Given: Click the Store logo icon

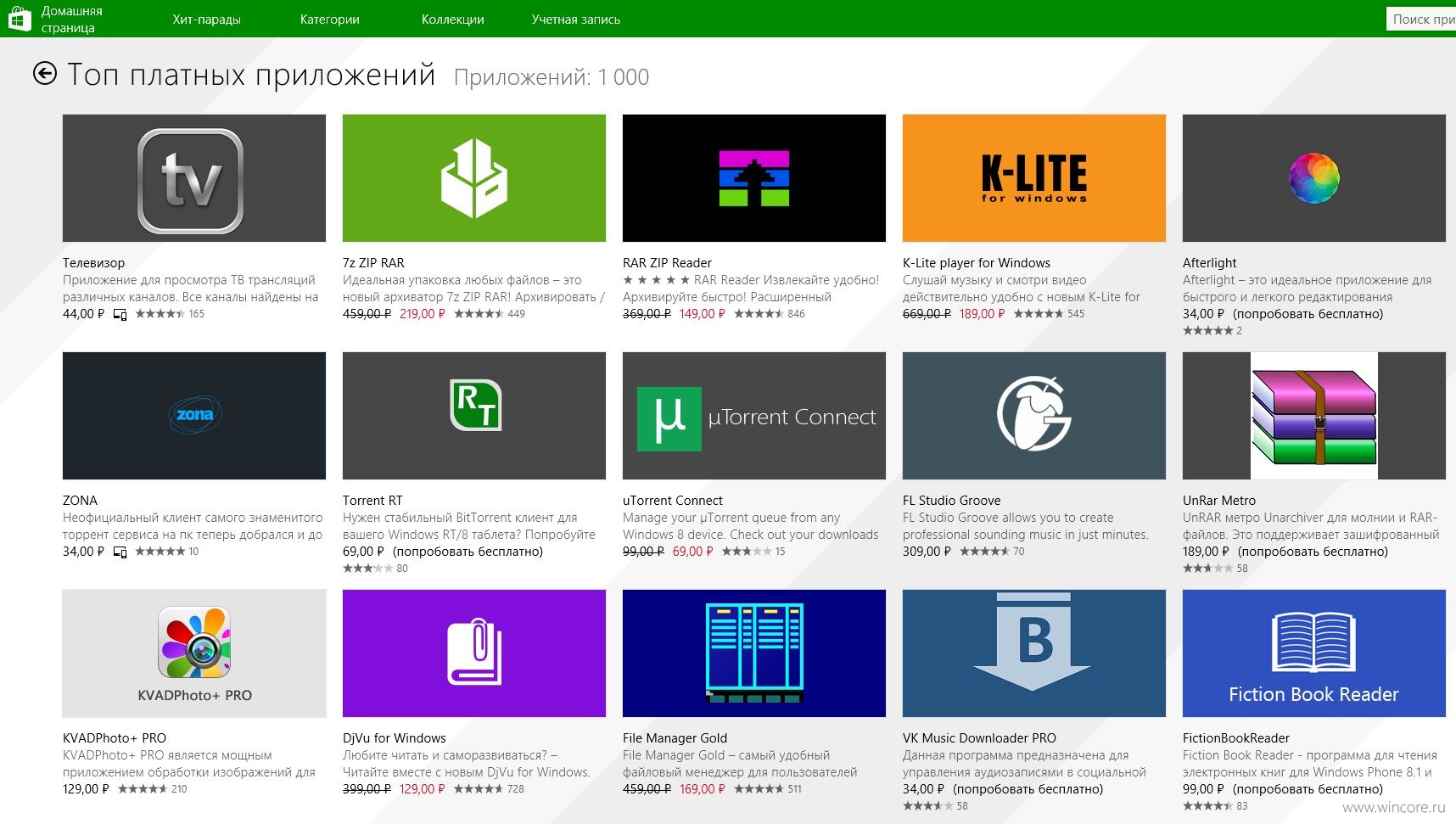Looking at the screenshot, I should point(20,19).
